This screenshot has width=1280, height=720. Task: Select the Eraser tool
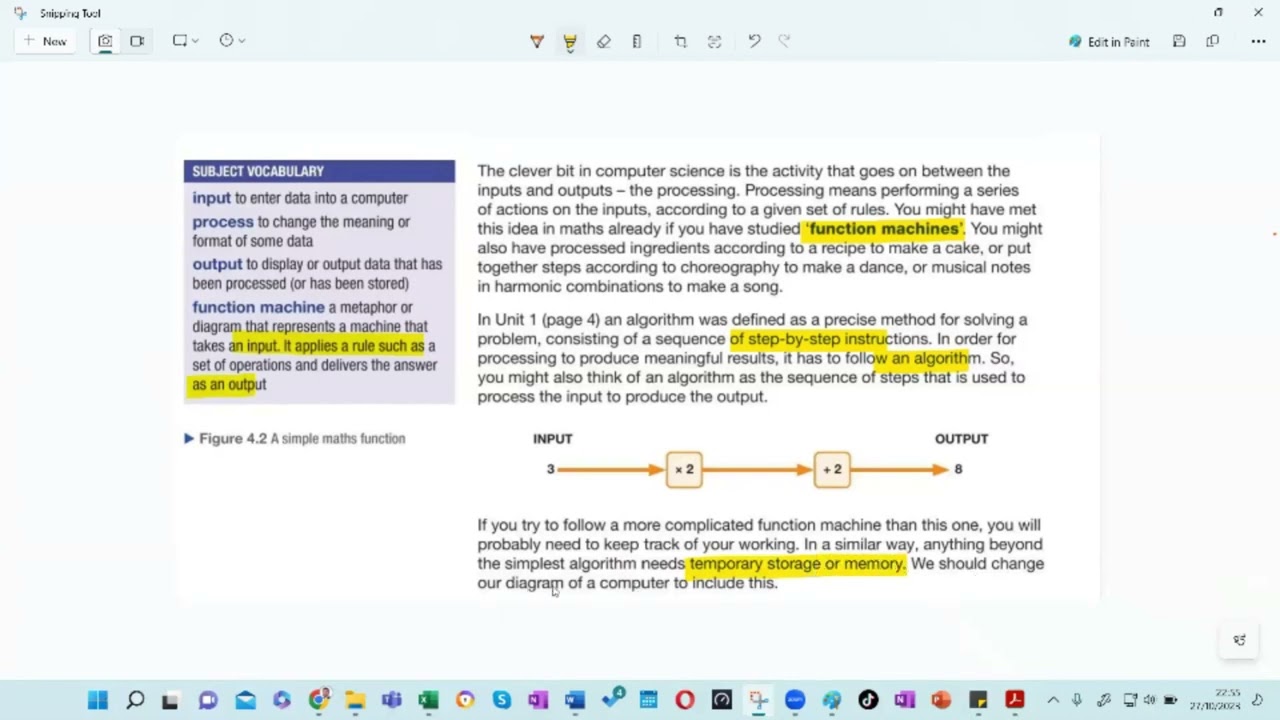pos(603,41)
